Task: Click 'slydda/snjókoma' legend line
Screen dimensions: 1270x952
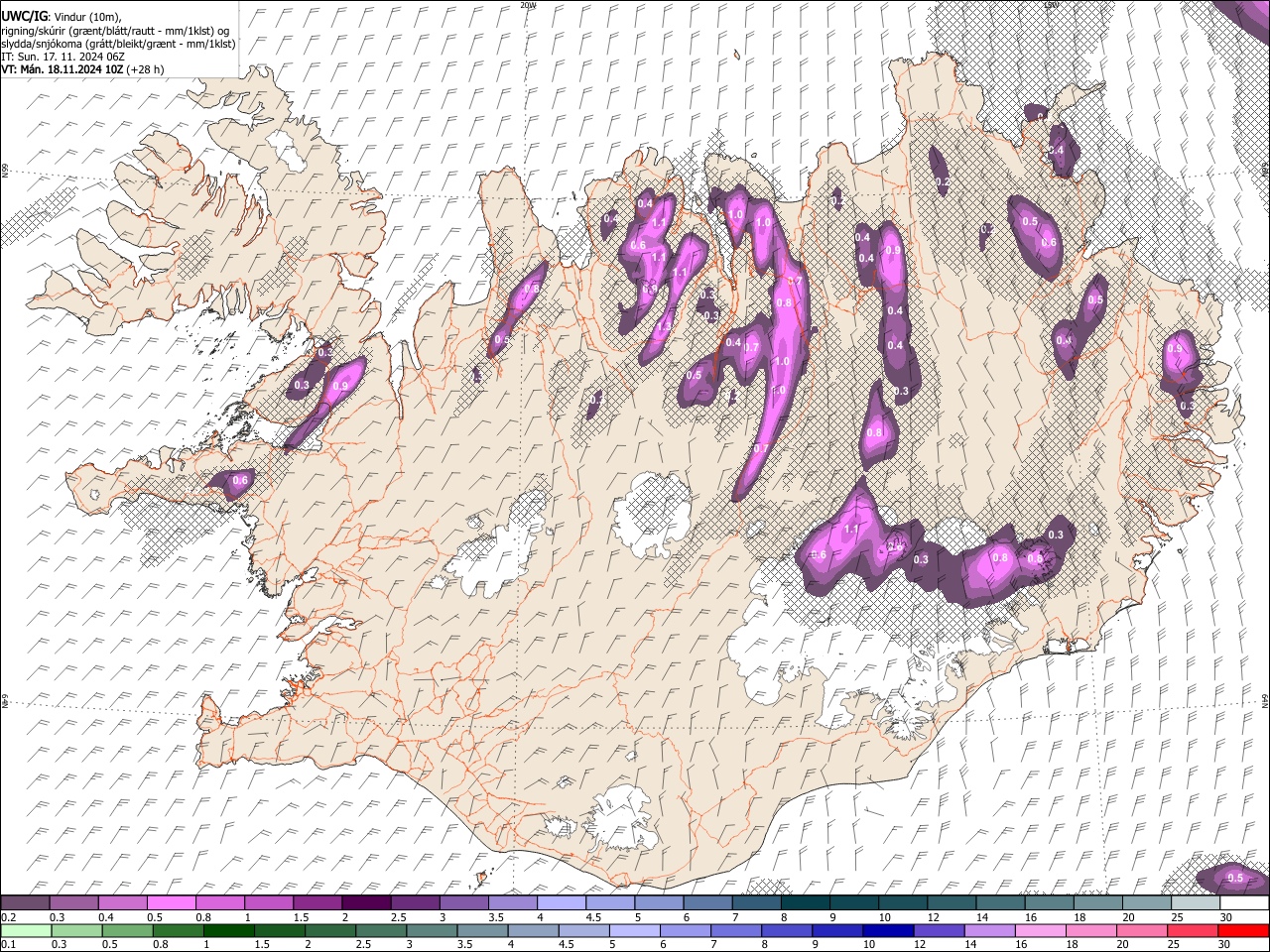Action: pos(118,44)
